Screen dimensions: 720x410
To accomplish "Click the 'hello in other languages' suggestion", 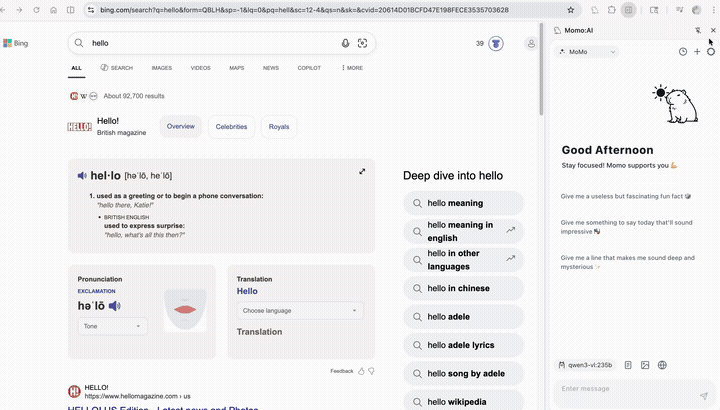I will pos(463,260).
